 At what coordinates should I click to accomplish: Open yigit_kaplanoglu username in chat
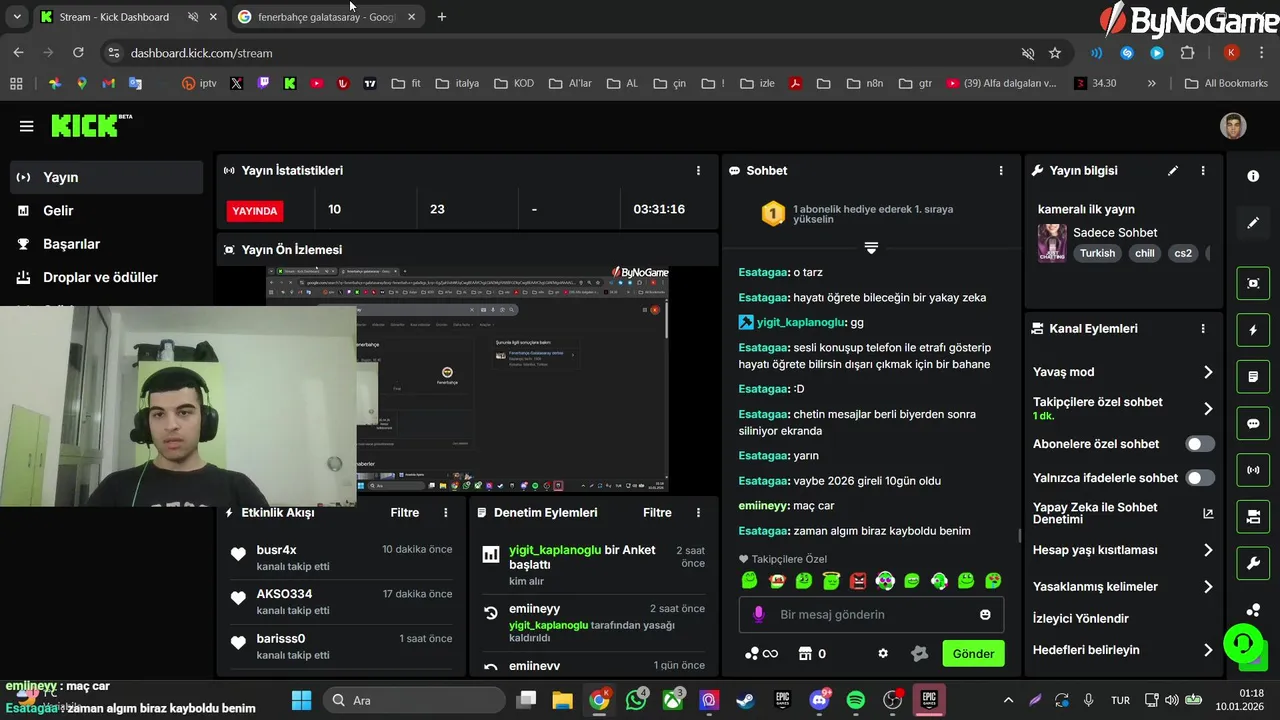coord(802,323)
